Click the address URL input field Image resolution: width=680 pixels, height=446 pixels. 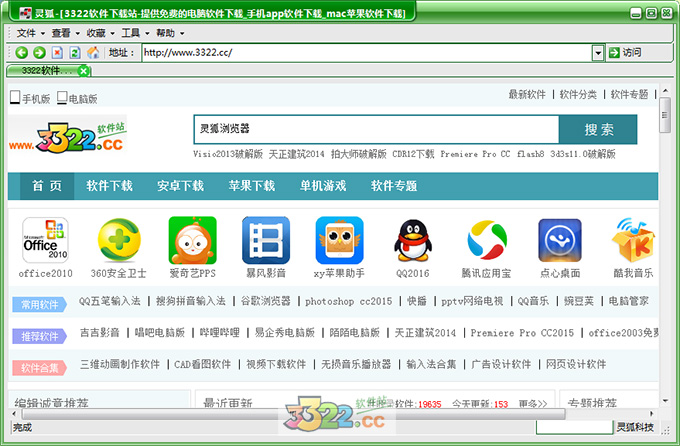coord(367,53)
